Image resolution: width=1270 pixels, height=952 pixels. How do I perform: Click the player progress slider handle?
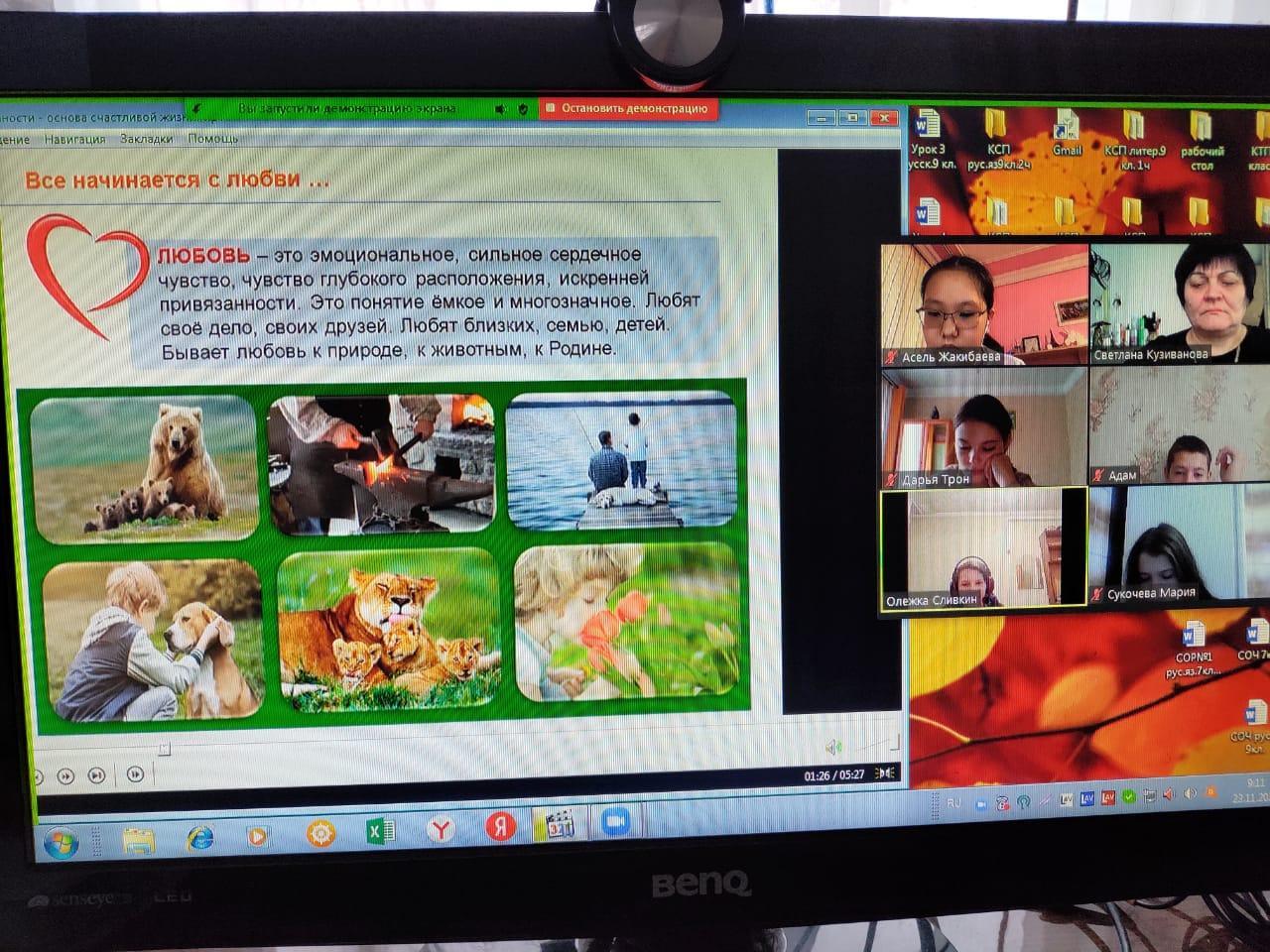click(x=165, y=749)
